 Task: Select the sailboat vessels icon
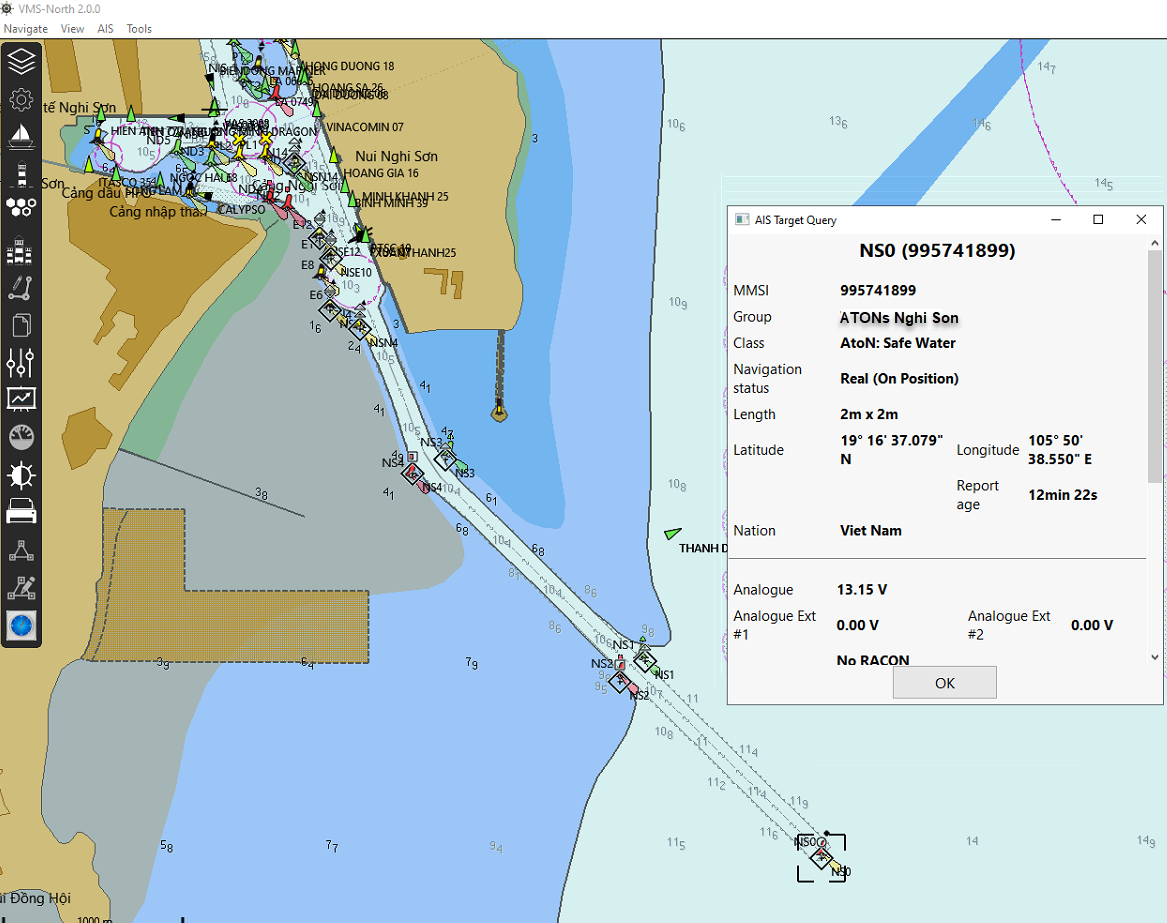point(21,136)
